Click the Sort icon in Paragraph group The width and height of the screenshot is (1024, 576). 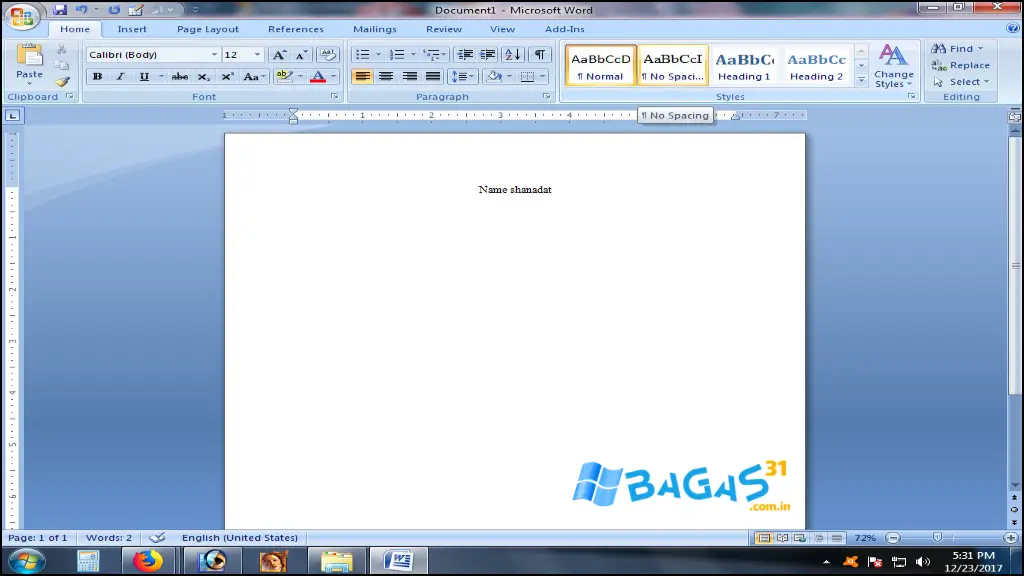coord(511,55)
